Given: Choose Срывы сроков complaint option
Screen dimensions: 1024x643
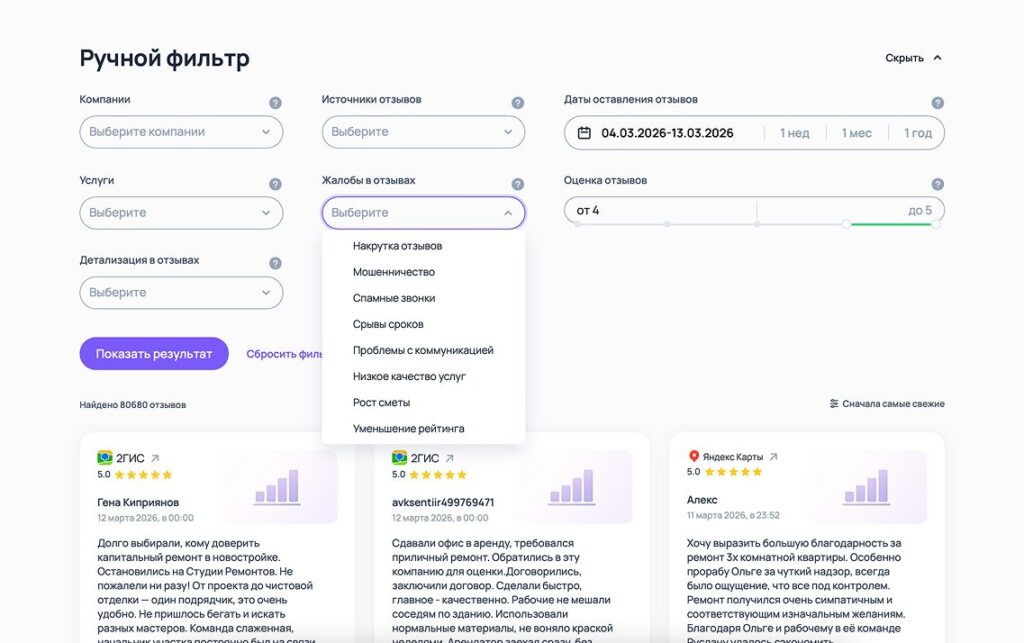Looking at the screenshot, I should pyautogui.click(x=388, y=324).
